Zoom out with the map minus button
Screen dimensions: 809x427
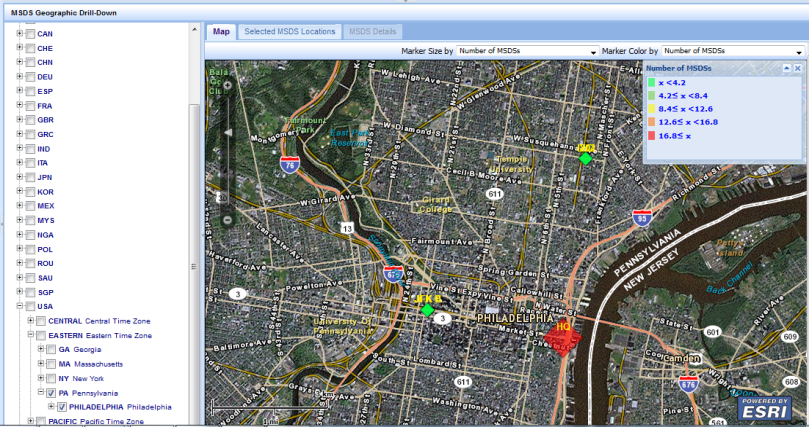[227, 220]
